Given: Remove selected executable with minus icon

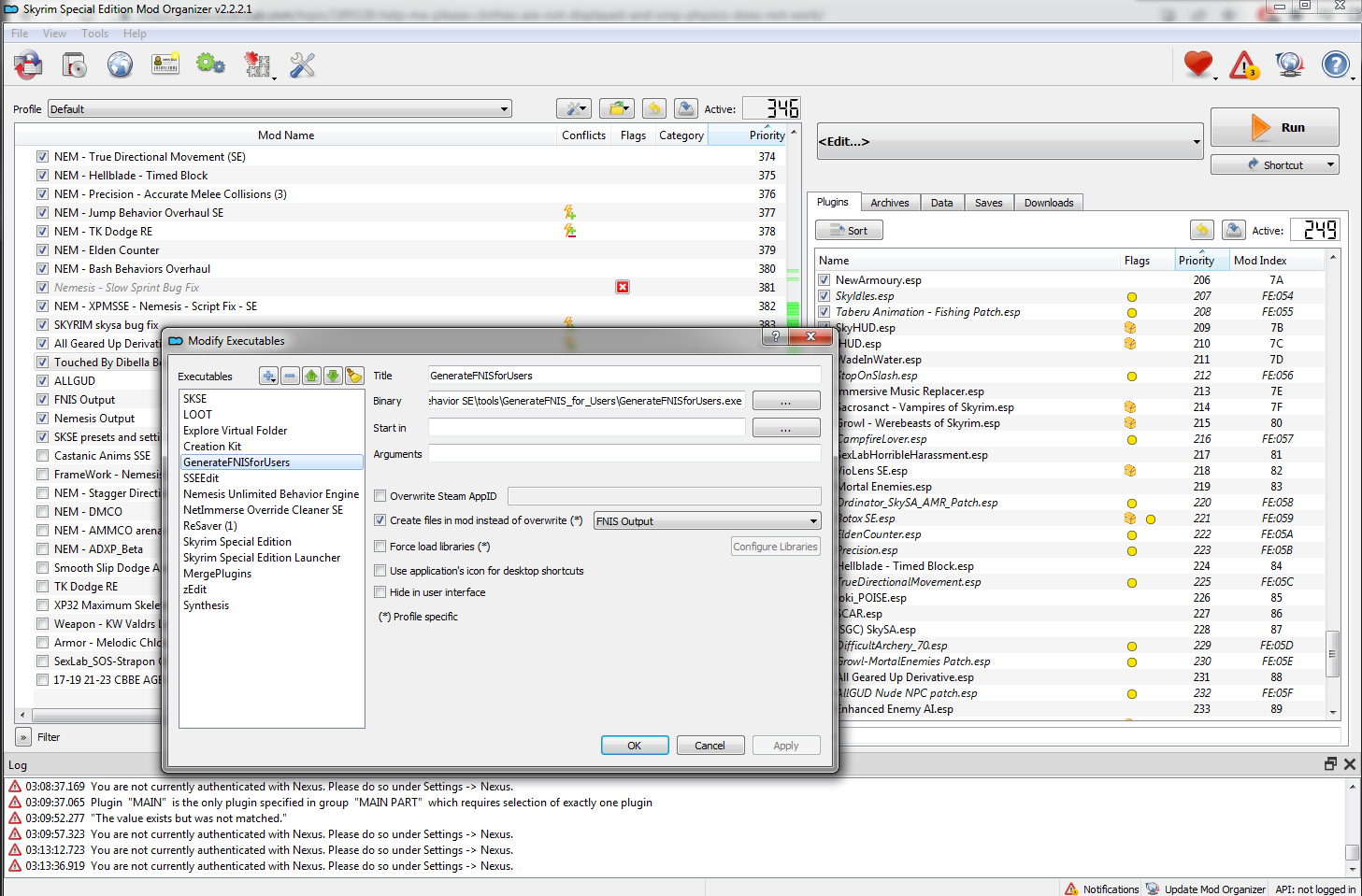Looking at the screenshot, I should click(x=290, y=376).
